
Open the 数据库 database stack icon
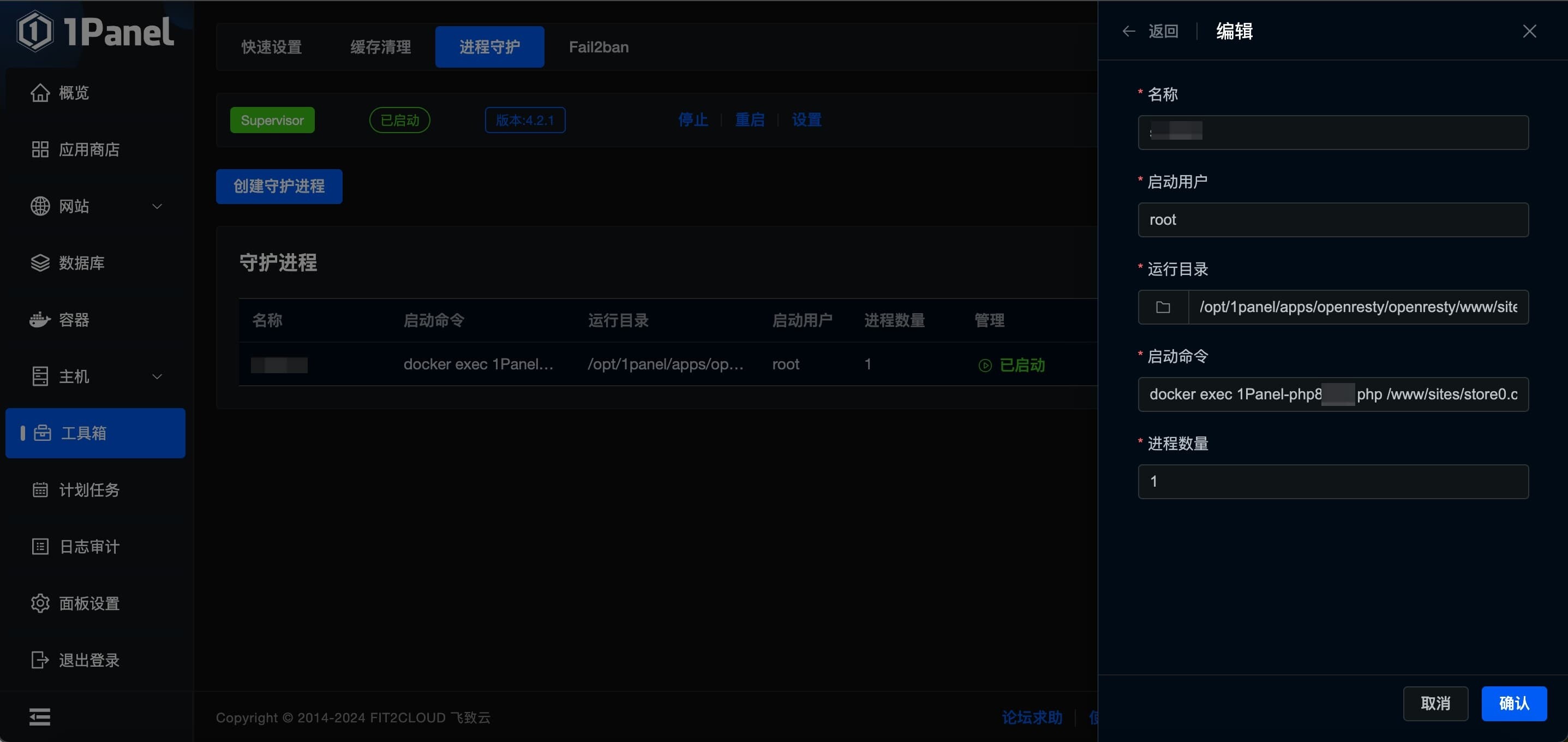(x=40, y=263)
